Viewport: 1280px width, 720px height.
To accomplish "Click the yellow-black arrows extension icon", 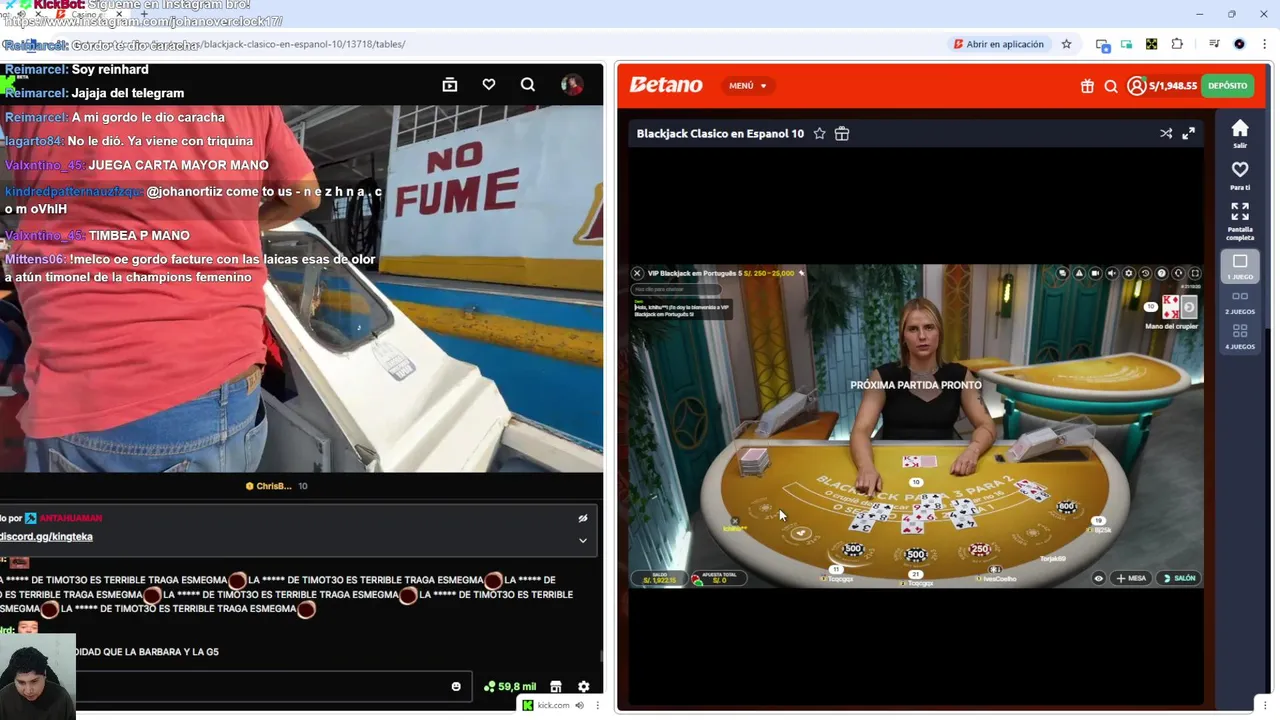I will click(x=1152, y=44).
